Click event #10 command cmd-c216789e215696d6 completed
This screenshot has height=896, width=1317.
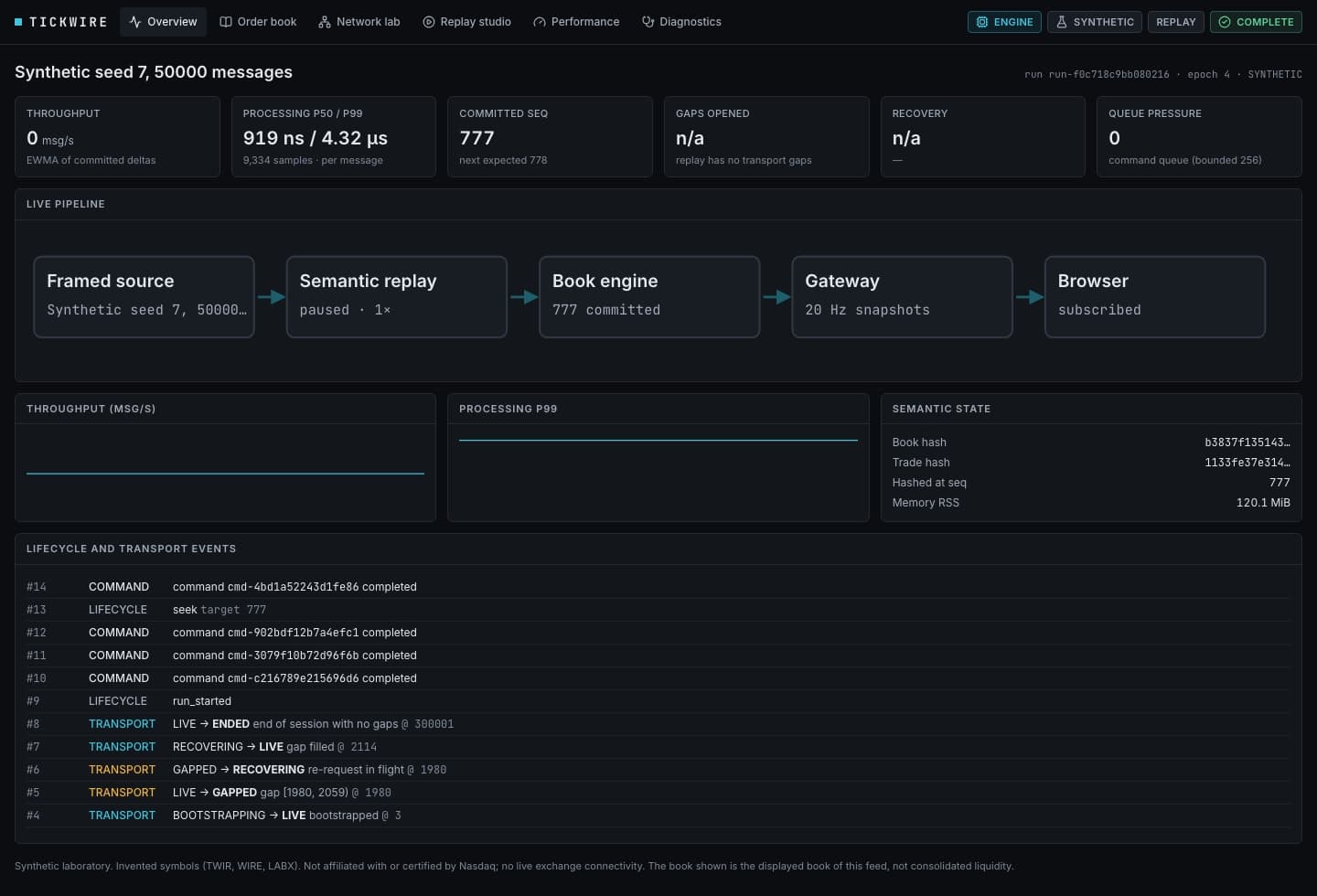point(658,678)
